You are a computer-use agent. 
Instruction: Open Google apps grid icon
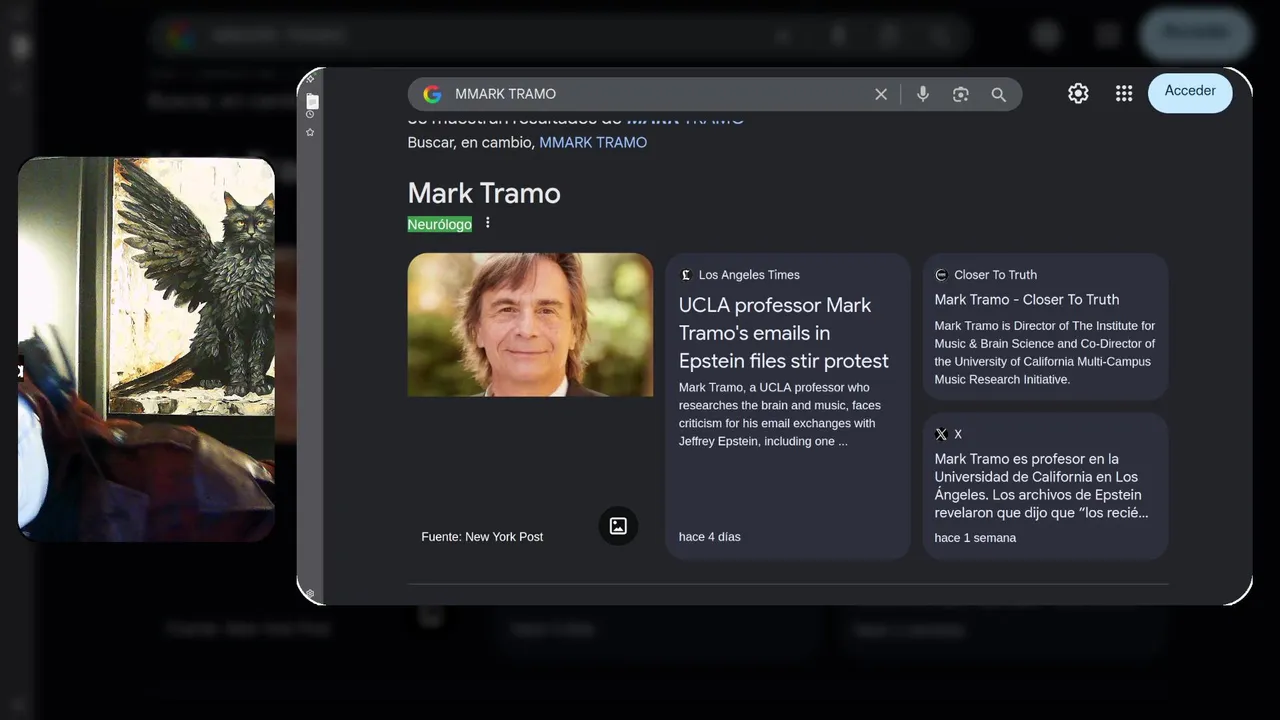click(1124, 93)
